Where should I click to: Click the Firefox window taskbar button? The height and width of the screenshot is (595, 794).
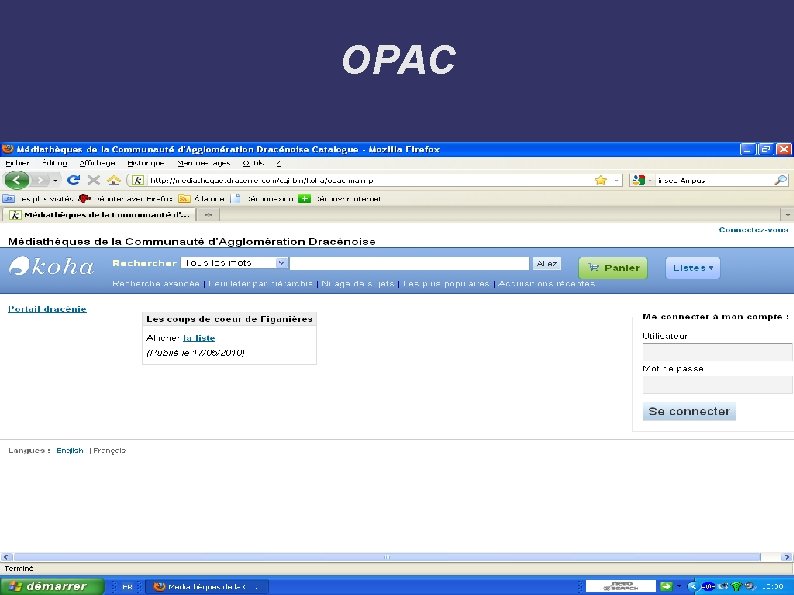[207, 586]
